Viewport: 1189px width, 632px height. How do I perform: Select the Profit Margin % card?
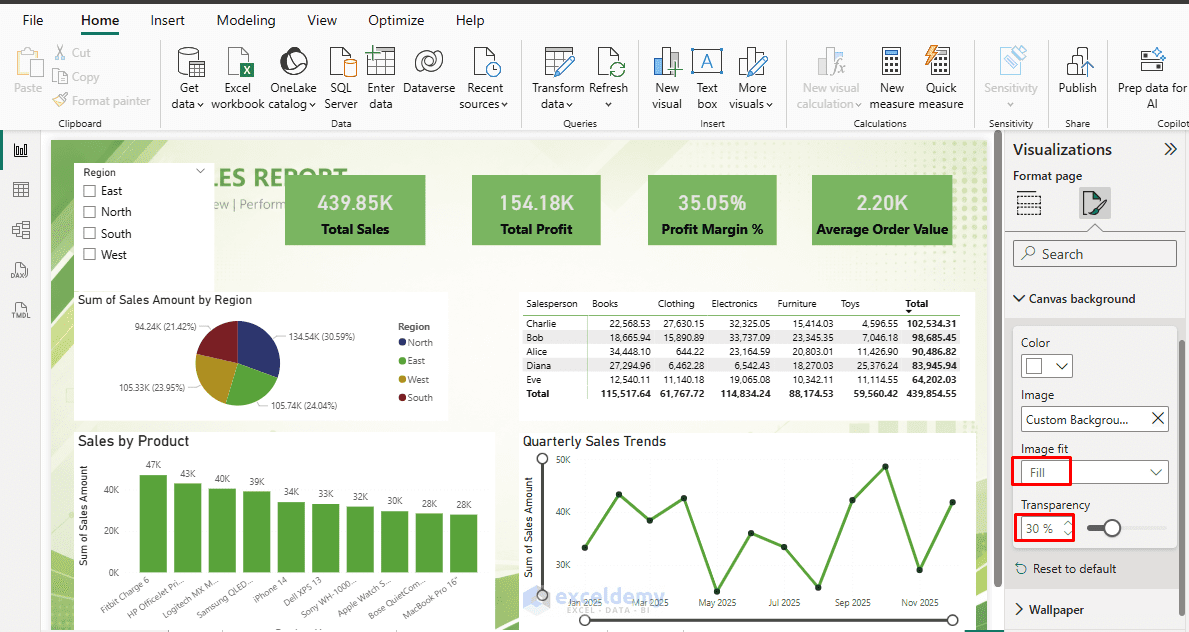click(712, 210)
